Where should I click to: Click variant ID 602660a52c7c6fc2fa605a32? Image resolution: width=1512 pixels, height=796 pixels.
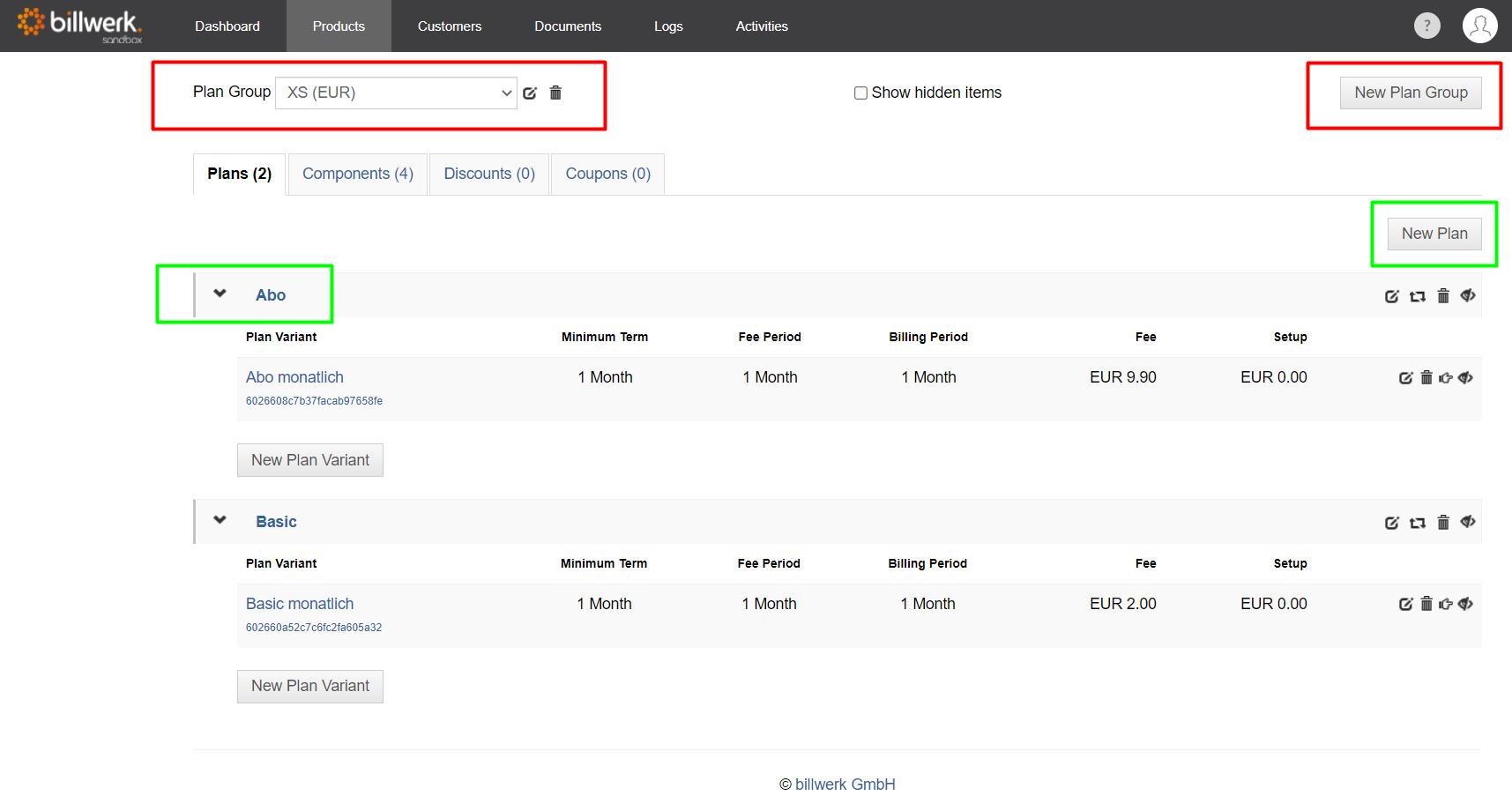(314, 628)
